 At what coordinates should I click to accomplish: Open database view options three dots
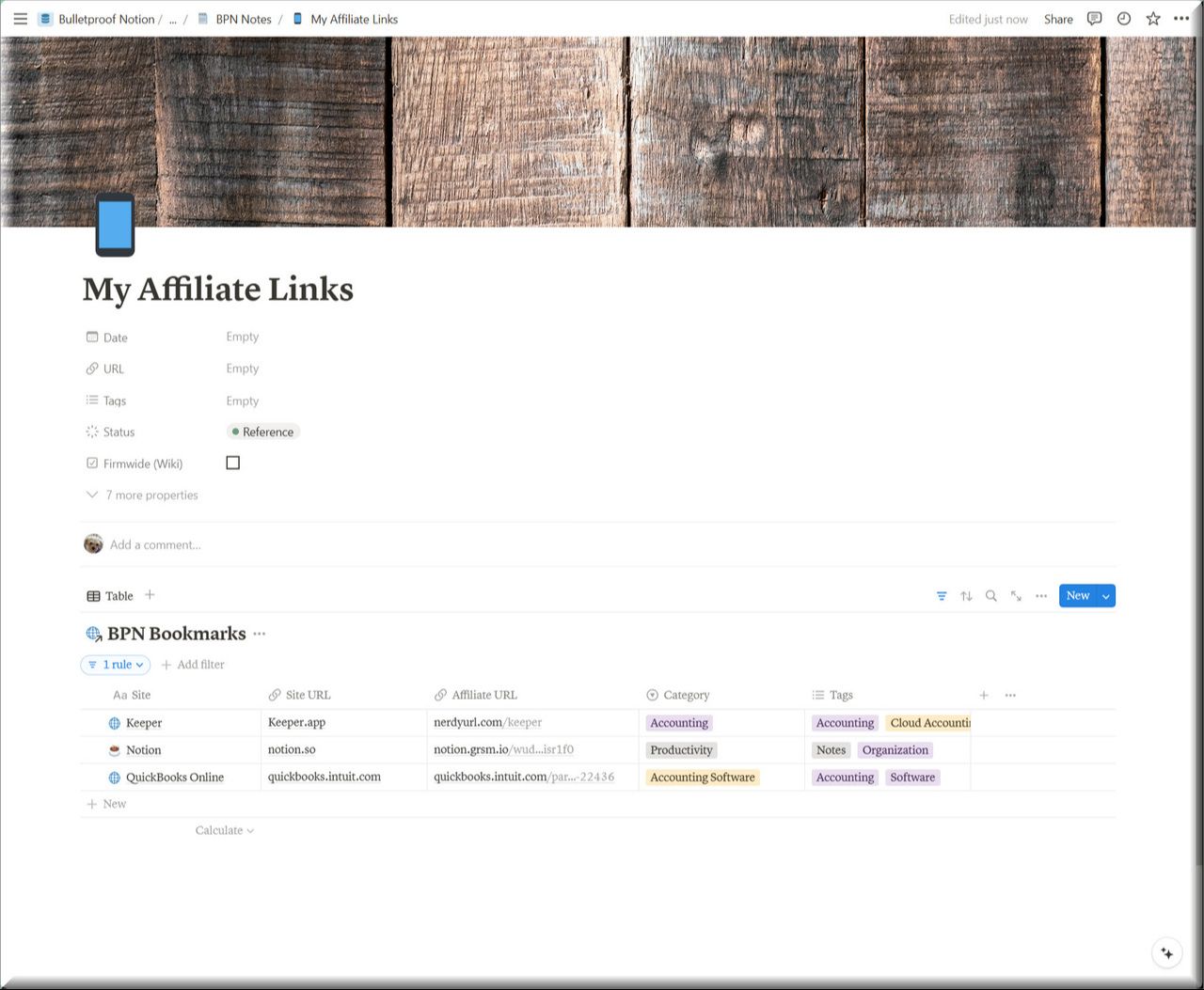pos(1041,596)
